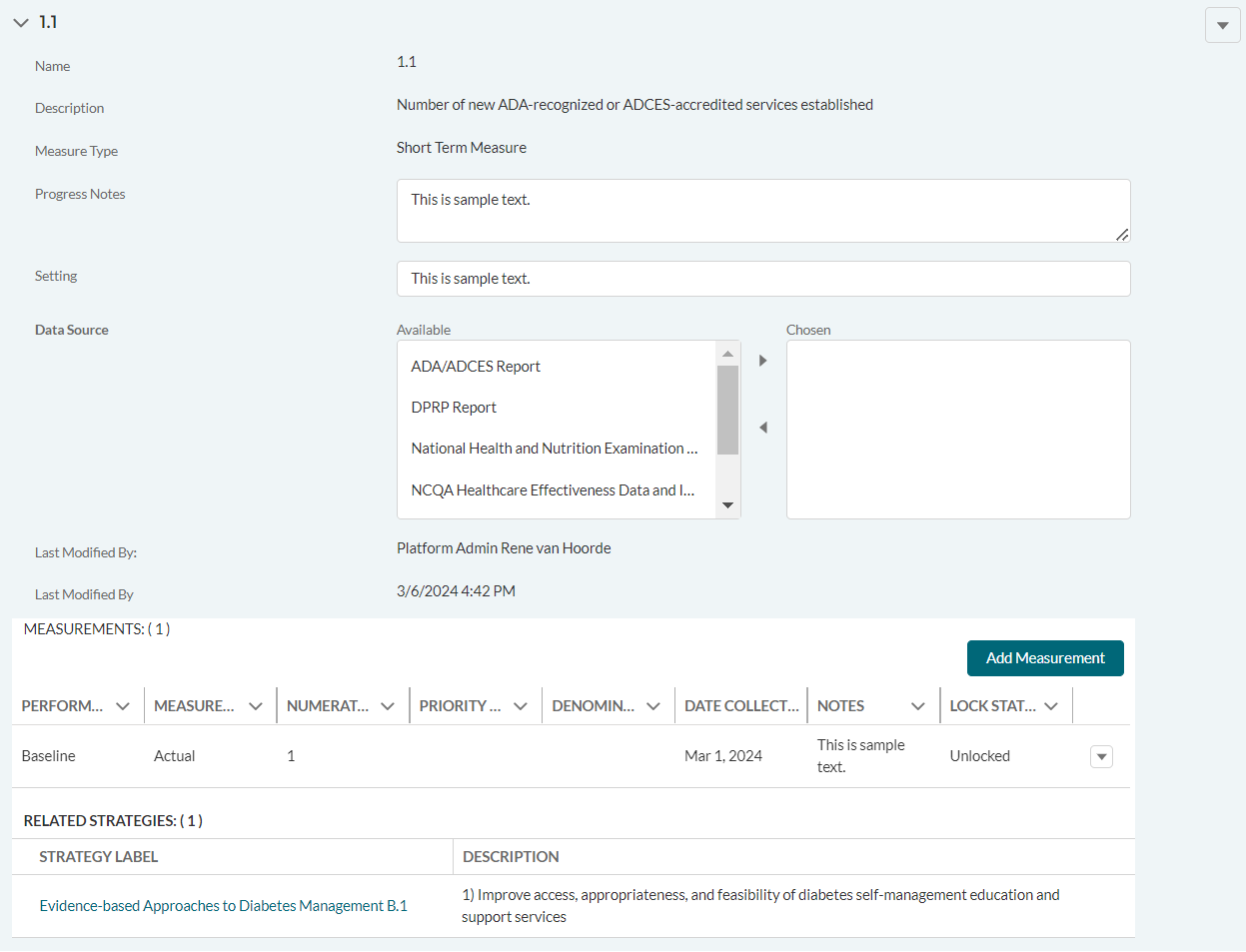Click the 3/6/2024 4:42 PM timestamp
This screenshot has height=952, width=1246.
tap(456, 591)
